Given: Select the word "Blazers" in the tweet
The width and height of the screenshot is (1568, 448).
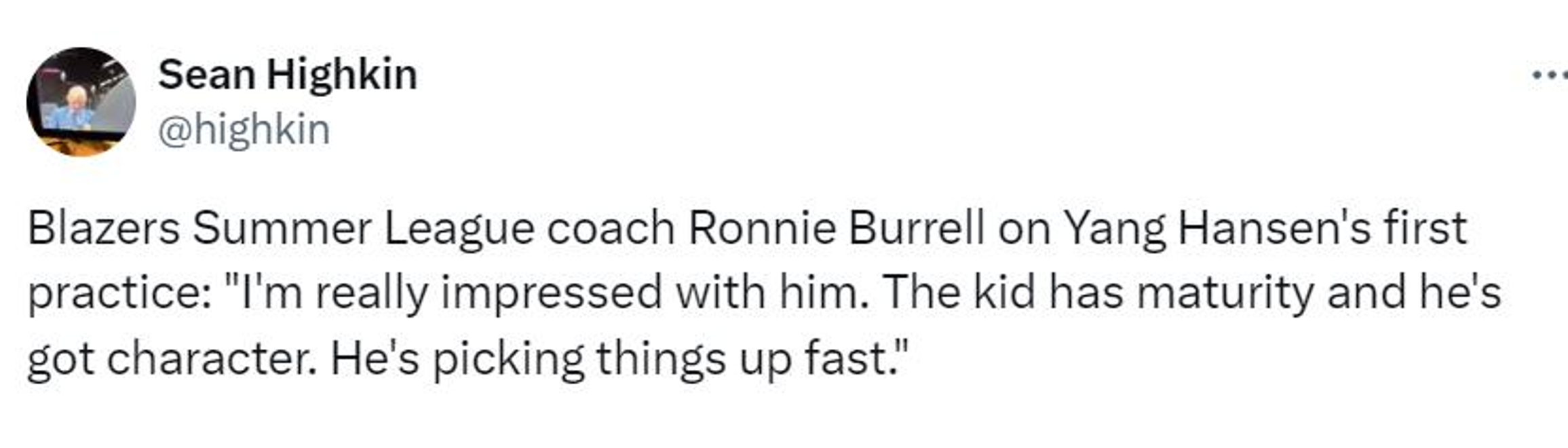Looking at the screenshot, I should pyautogui.click(x=103, y=228).
